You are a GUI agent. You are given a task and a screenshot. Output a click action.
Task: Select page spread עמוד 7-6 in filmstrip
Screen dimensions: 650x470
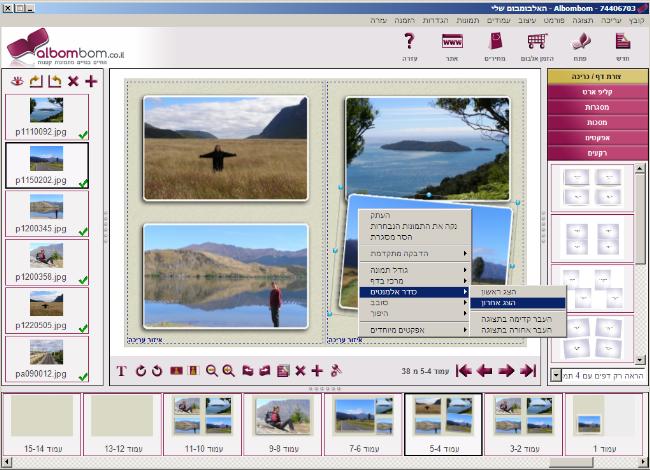point(361,424)
